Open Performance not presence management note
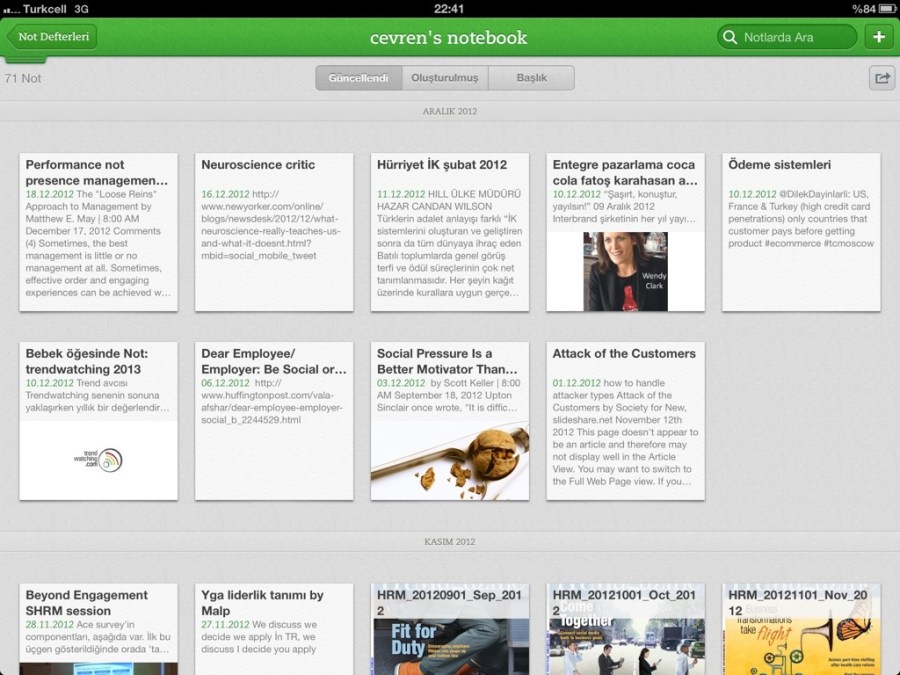The height and width of the screenshot is (675, 900). 98,232
